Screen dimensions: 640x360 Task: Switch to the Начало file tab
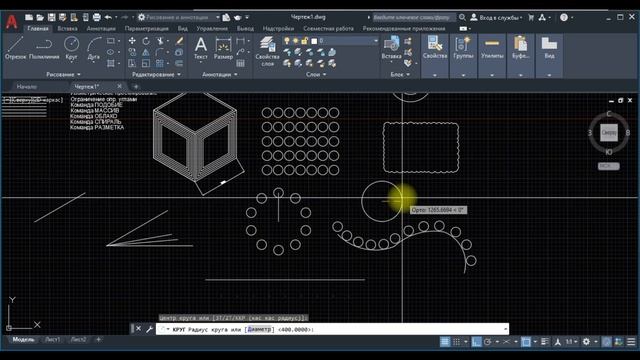click(x=27, y=87)
